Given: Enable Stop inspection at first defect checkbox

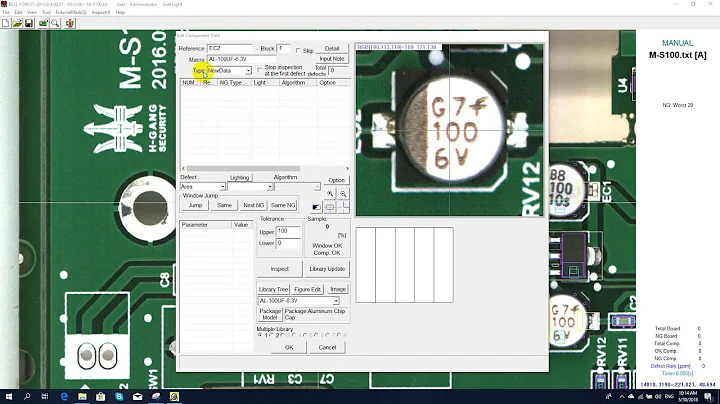Looking at the screenshot, I should point(259,70).
